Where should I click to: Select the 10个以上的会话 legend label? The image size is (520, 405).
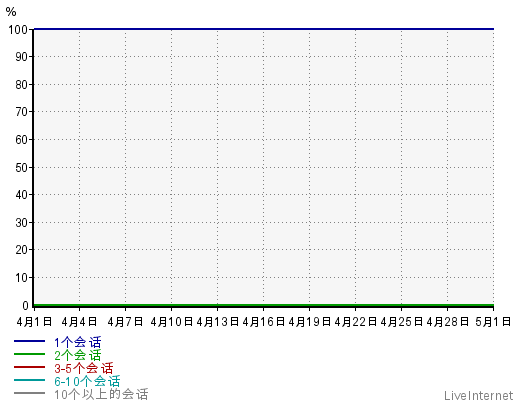[101, 394]
